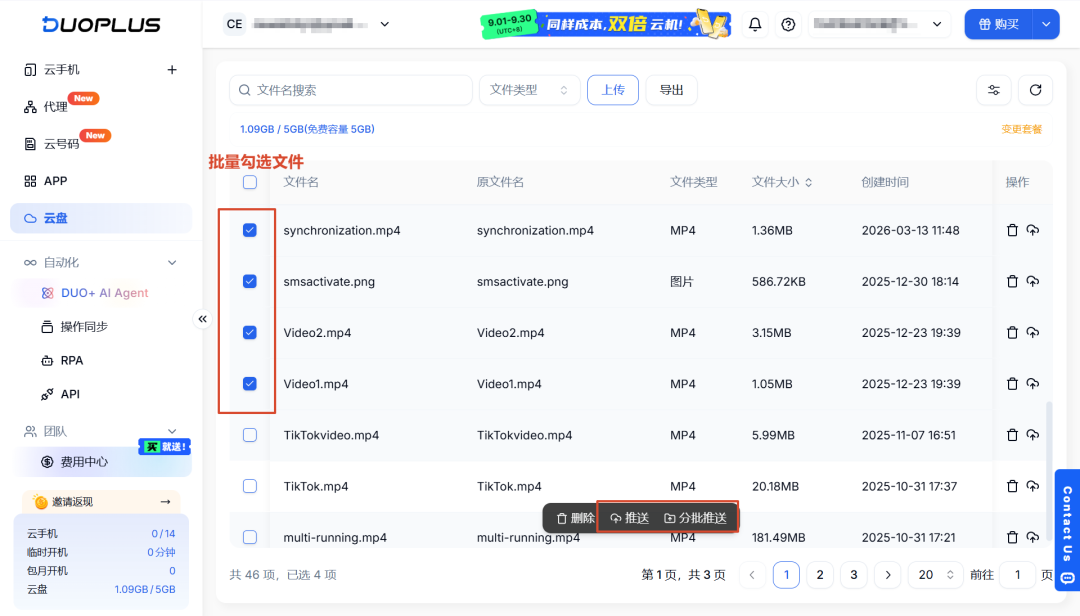Open the filter settings sliders icon
1080x616 pixels.
tap(994, 90)
